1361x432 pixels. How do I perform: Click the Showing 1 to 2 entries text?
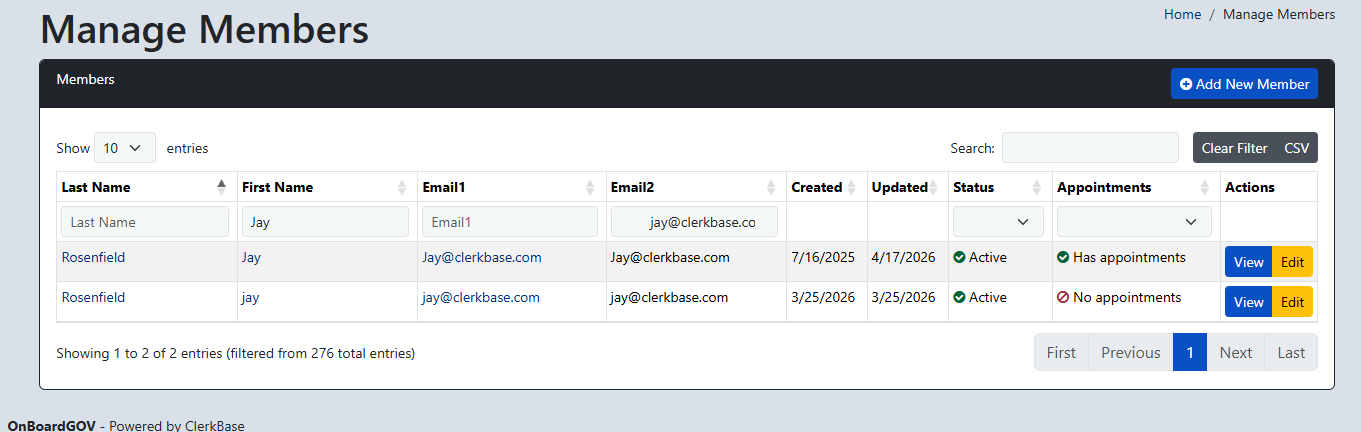coord(235,353)
